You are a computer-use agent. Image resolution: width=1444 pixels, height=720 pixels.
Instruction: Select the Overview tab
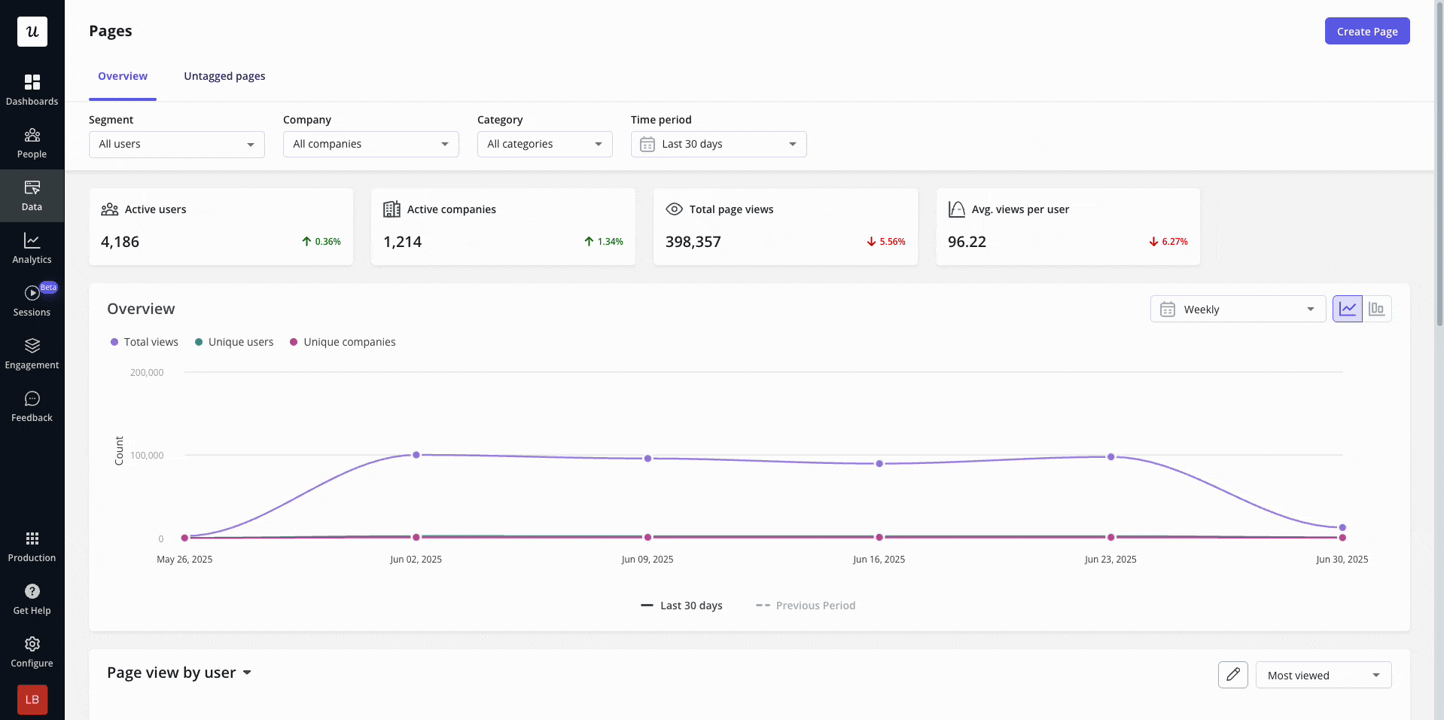(123, 76)
